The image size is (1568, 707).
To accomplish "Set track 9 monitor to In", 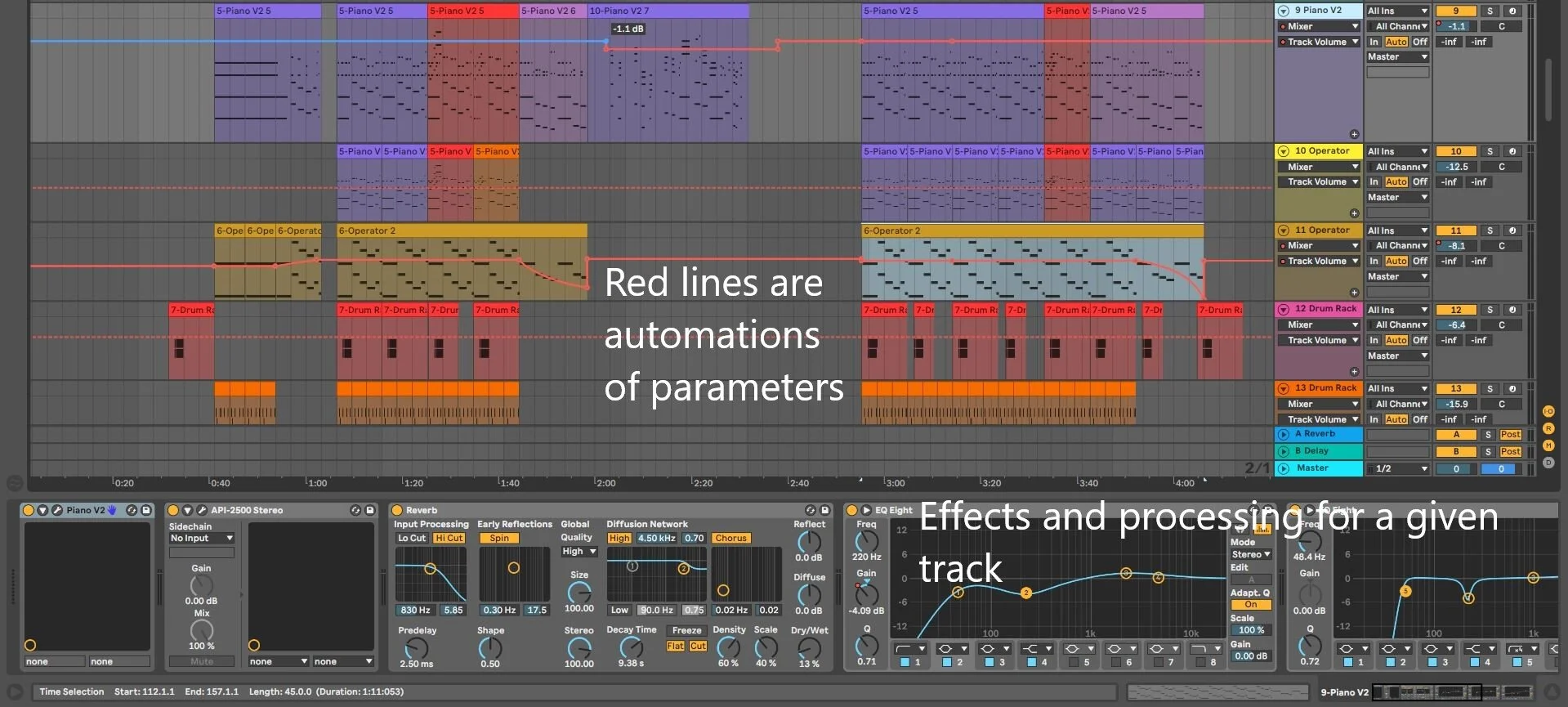I will click(1374, 42).
